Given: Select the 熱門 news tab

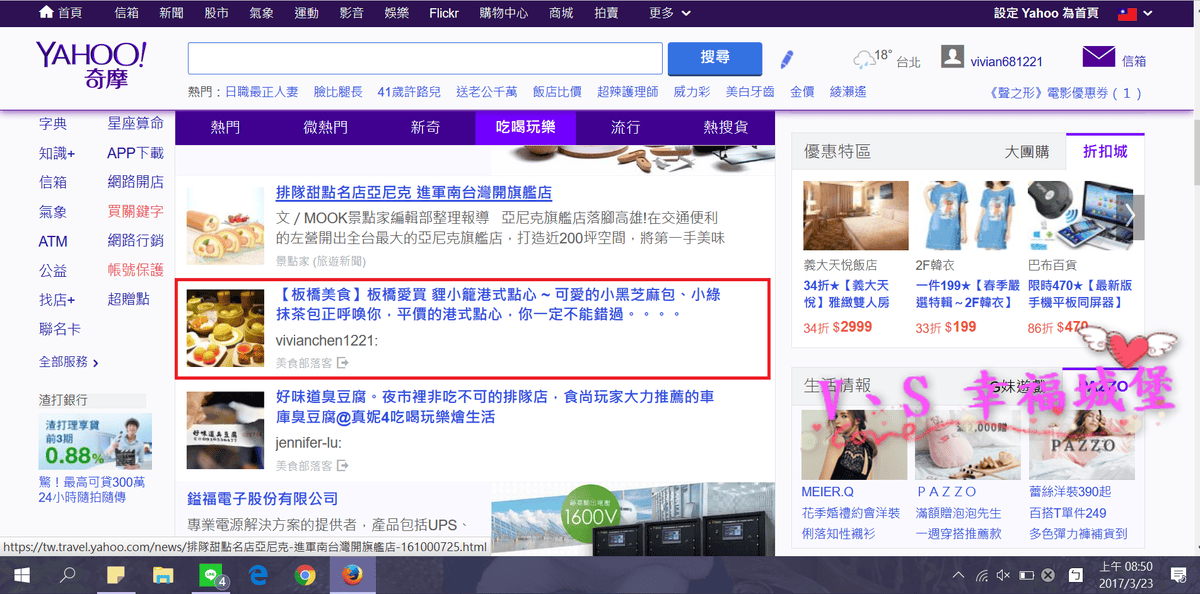Looking at the screenshot, I should [225, 127].
